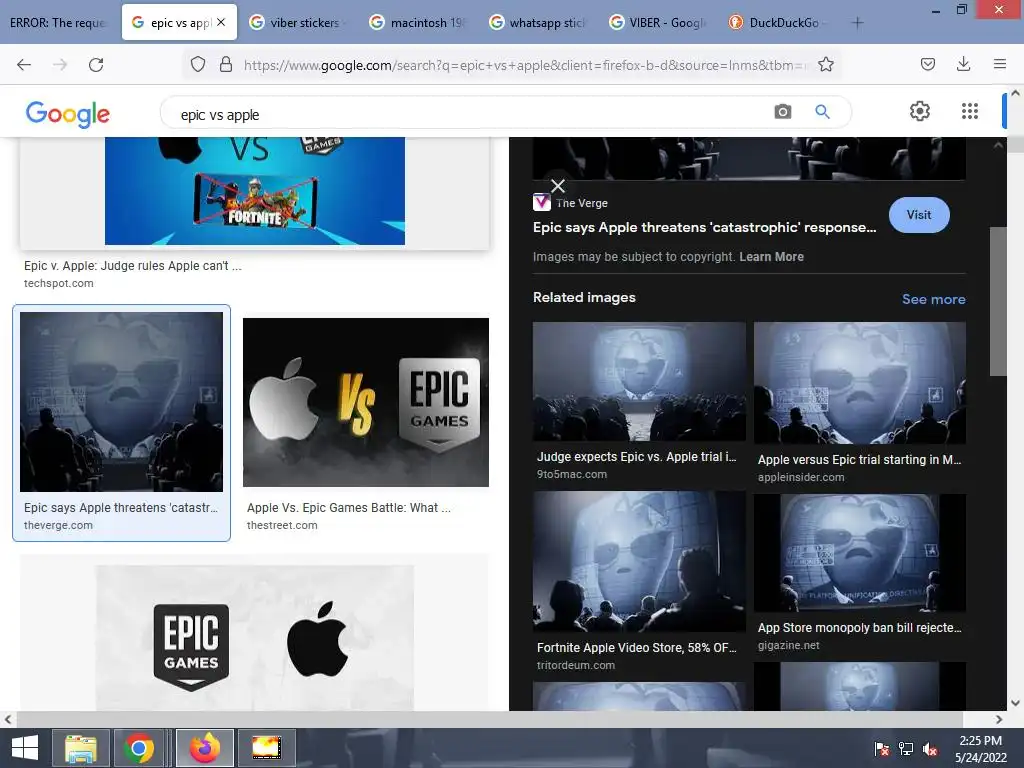Open the thestreet.com result caption

point(349,516)
